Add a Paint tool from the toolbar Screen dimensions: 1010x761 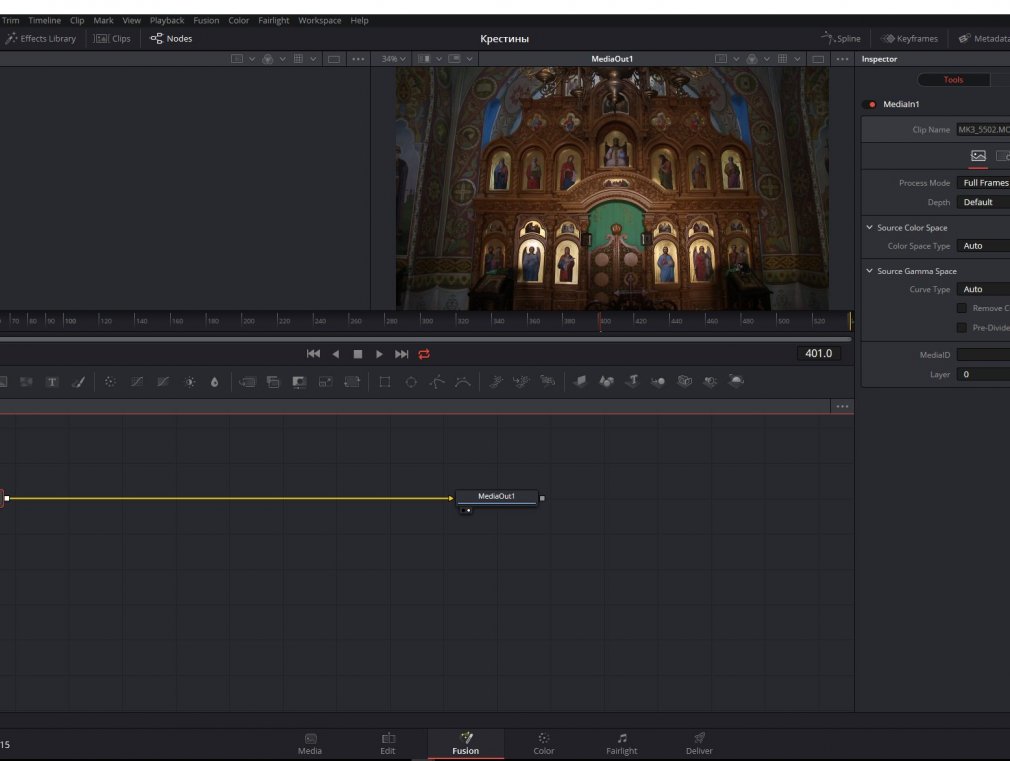[78, 382]
